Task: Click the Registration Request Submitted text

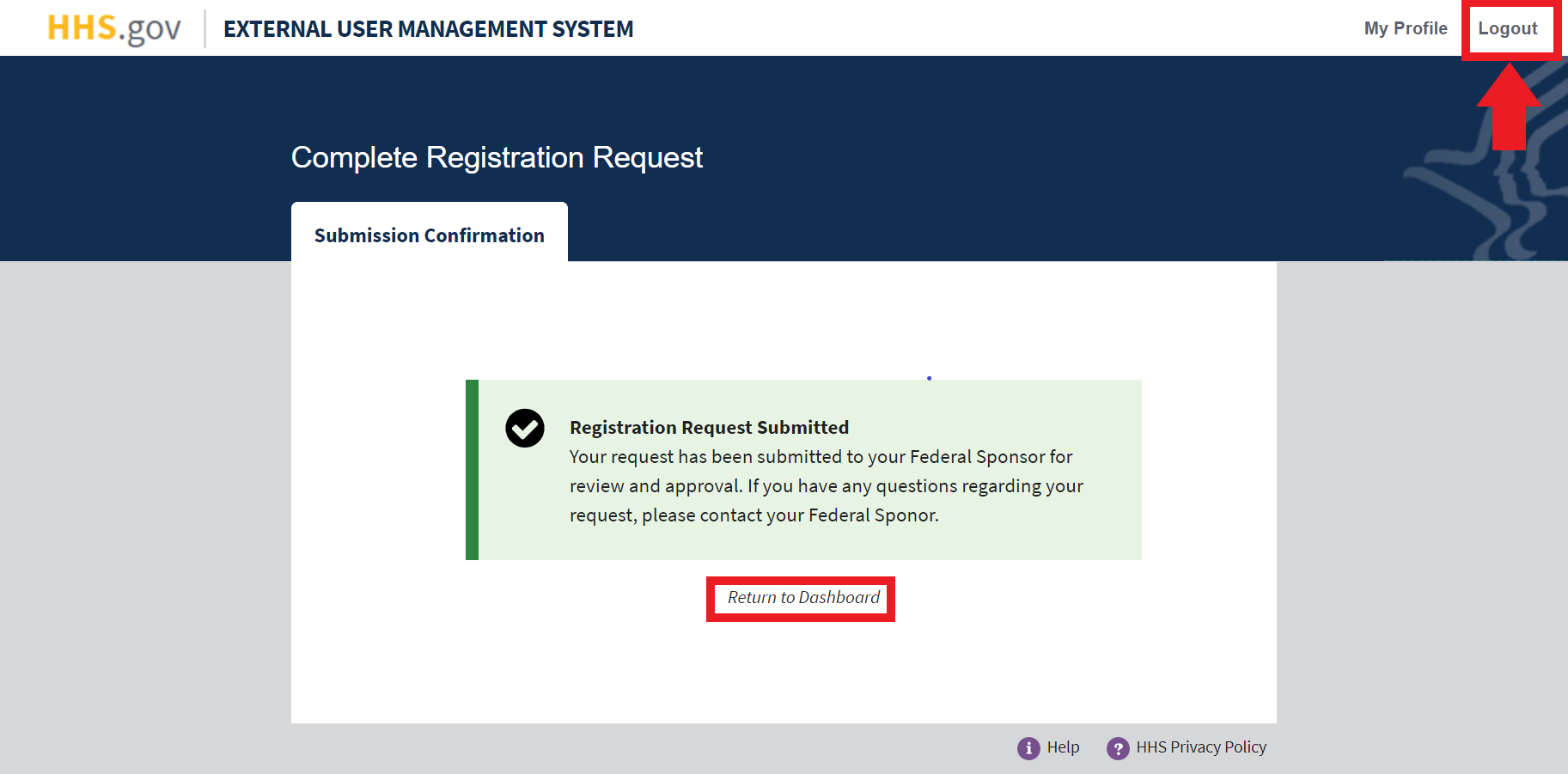Action: [708, 427]
